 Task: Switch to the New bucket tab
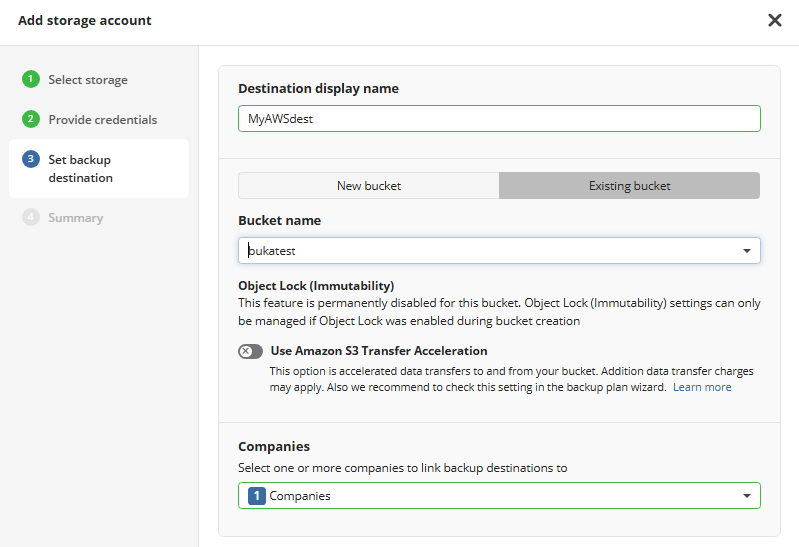click(x=369, y=186)
